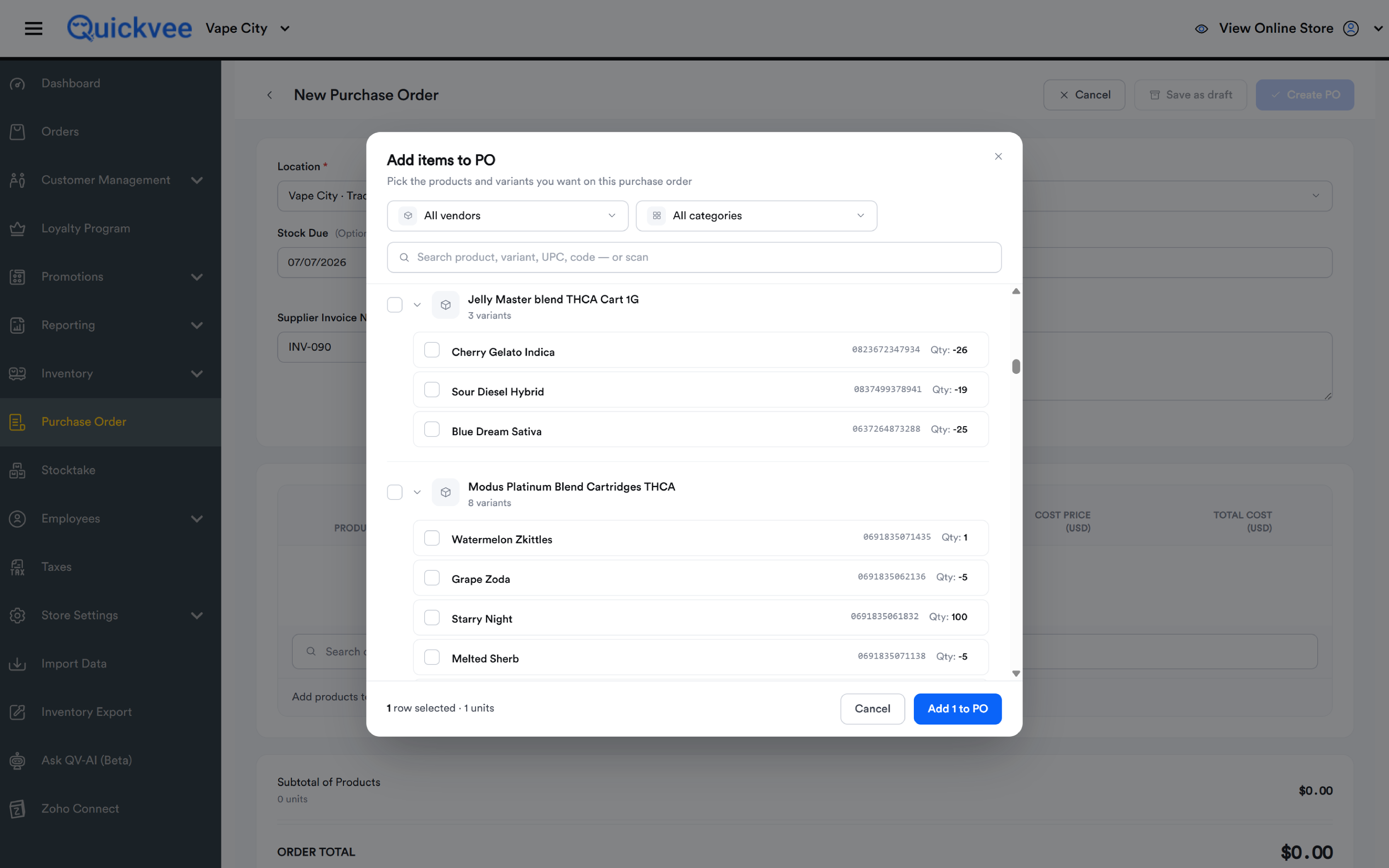Click the Zoho Connect sidebar icon
The height and width of the screenshot is (868, 1389).
click(17, 809)
